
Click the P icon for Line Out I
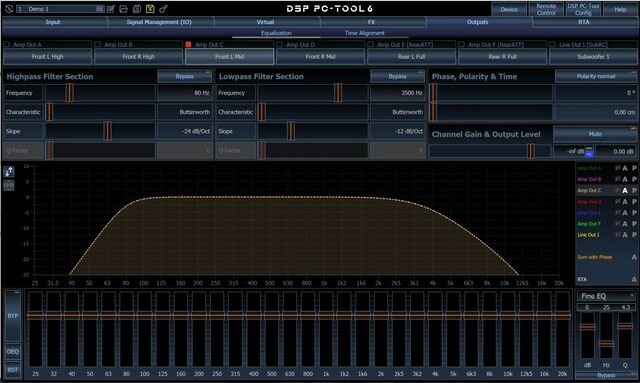[634, 235]
